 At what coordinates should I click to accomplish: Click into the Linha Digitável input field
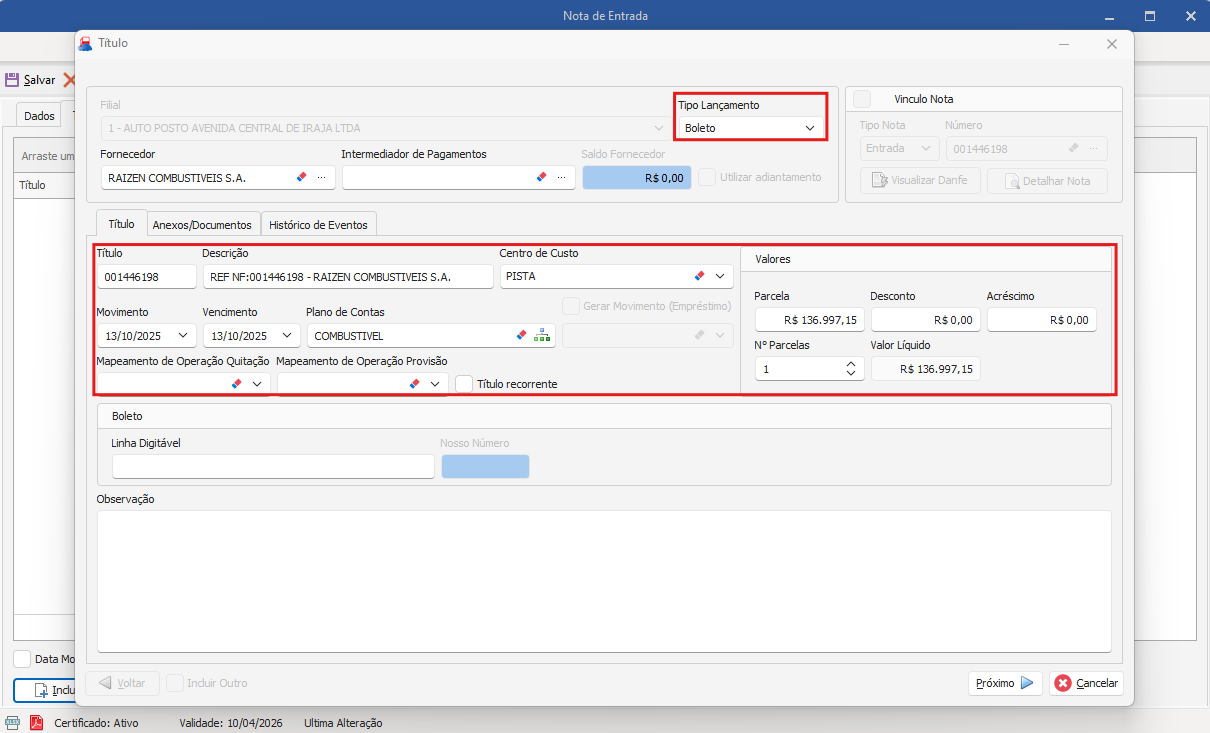point(273,467)
